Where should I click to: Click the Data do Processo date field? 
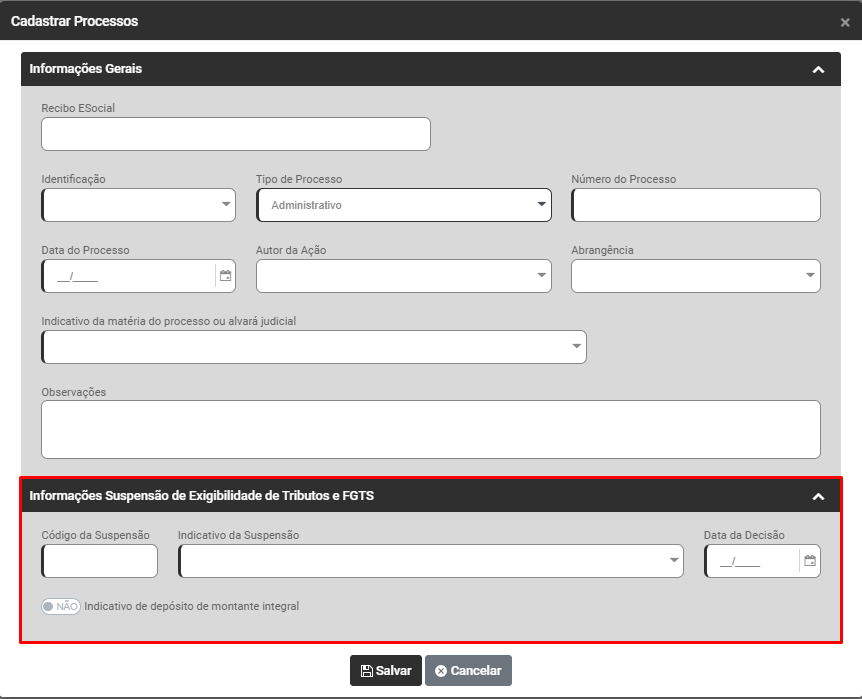[x=128, y=276]
